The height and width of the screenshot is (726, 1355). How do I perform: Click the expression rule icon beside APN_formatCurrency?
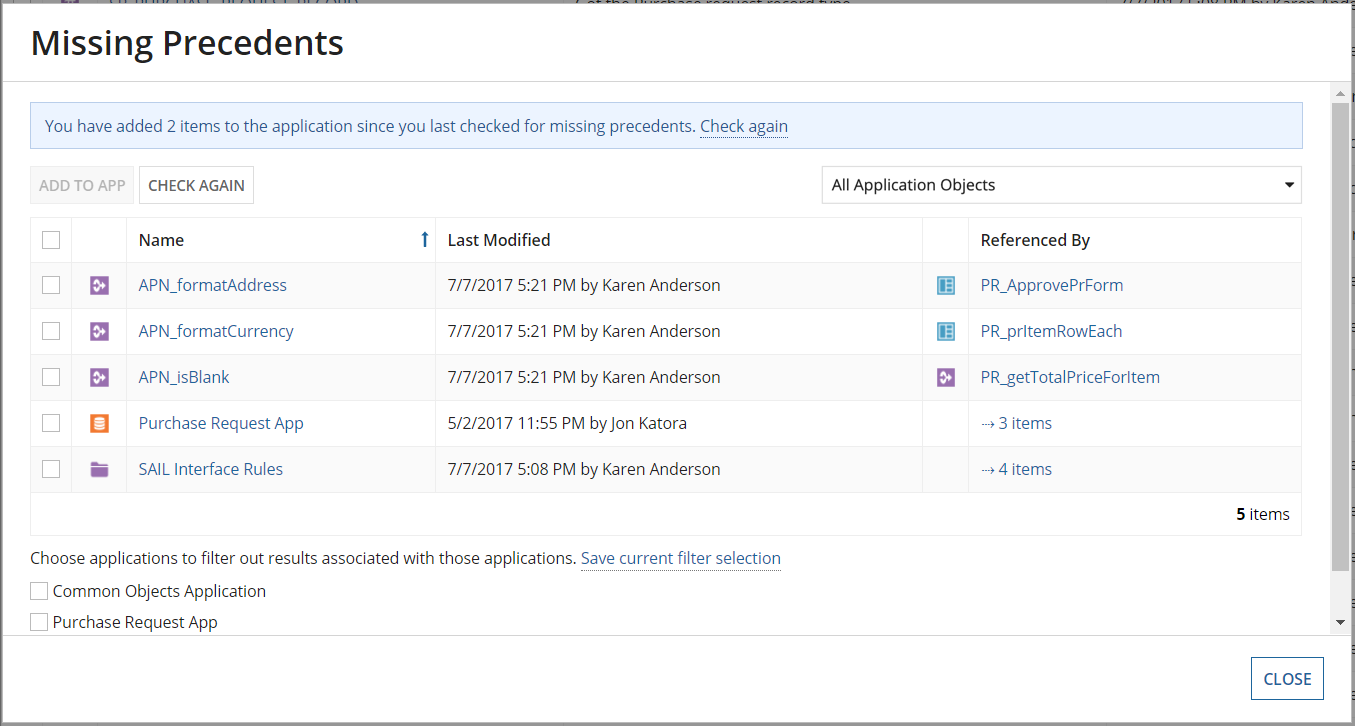[x=99, y=332]
